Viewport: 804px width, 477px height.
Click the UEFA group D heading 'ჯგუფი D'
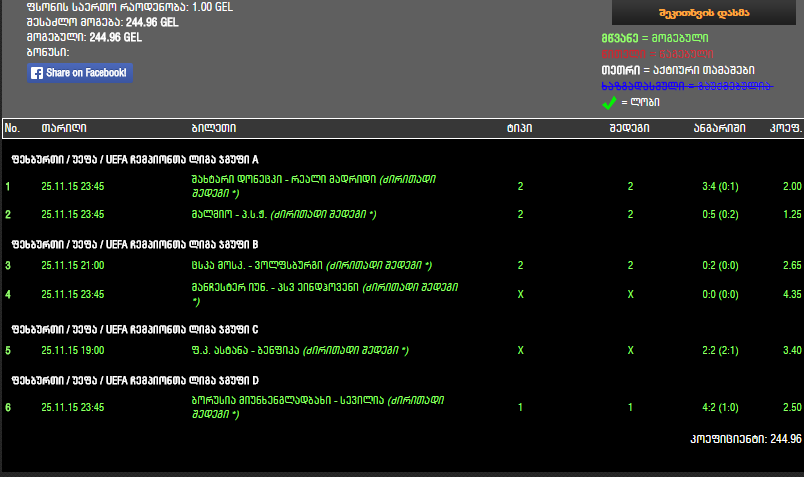[135, 381]
